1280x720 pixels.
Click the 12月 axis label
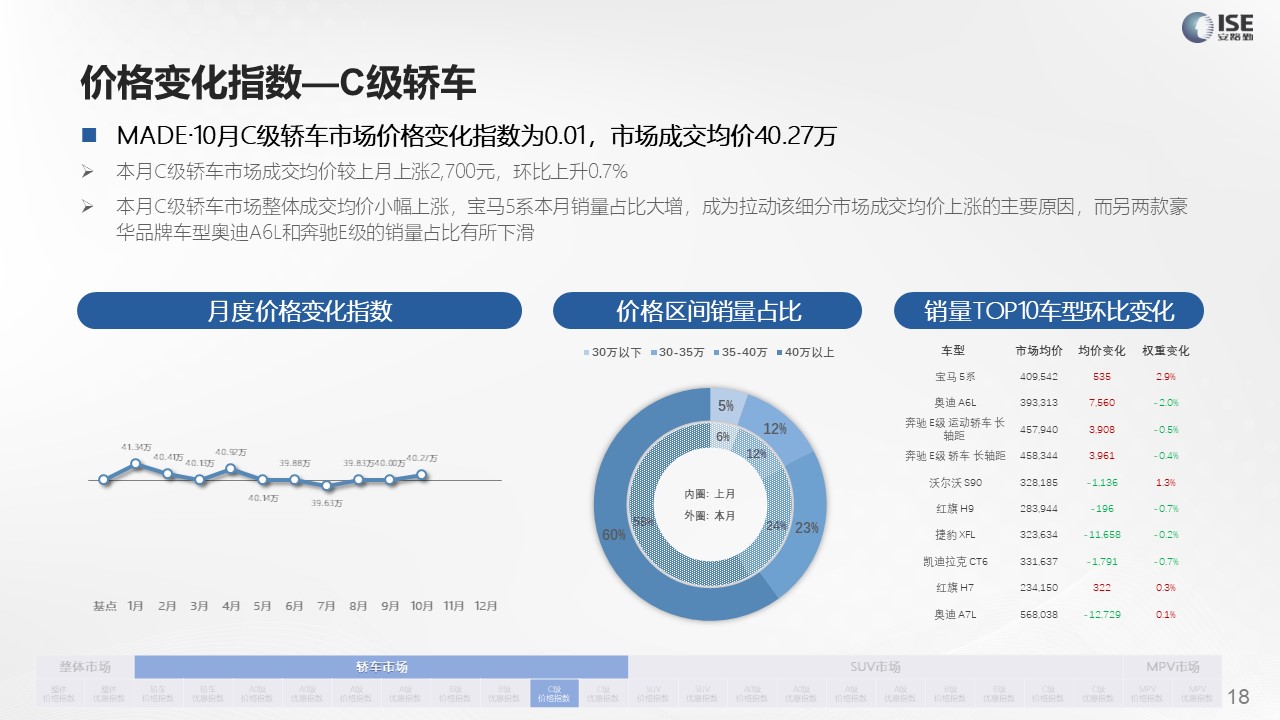pos(485,605)
